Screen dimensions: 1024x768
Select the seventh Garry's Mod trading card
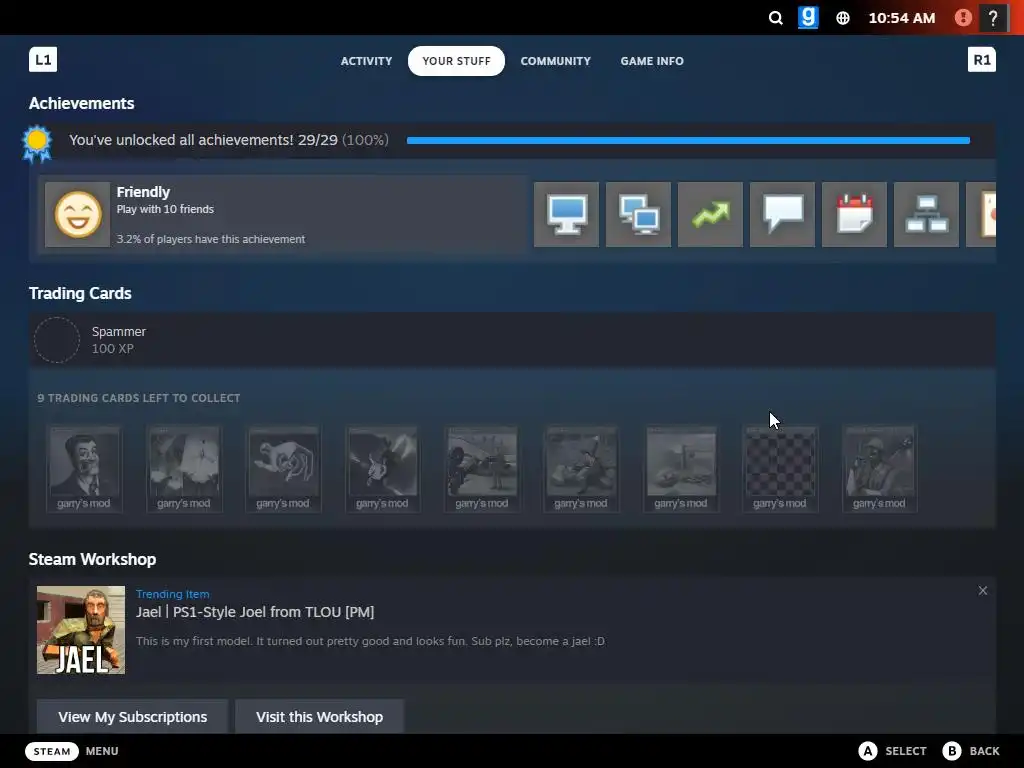click(x=681, y=469)
